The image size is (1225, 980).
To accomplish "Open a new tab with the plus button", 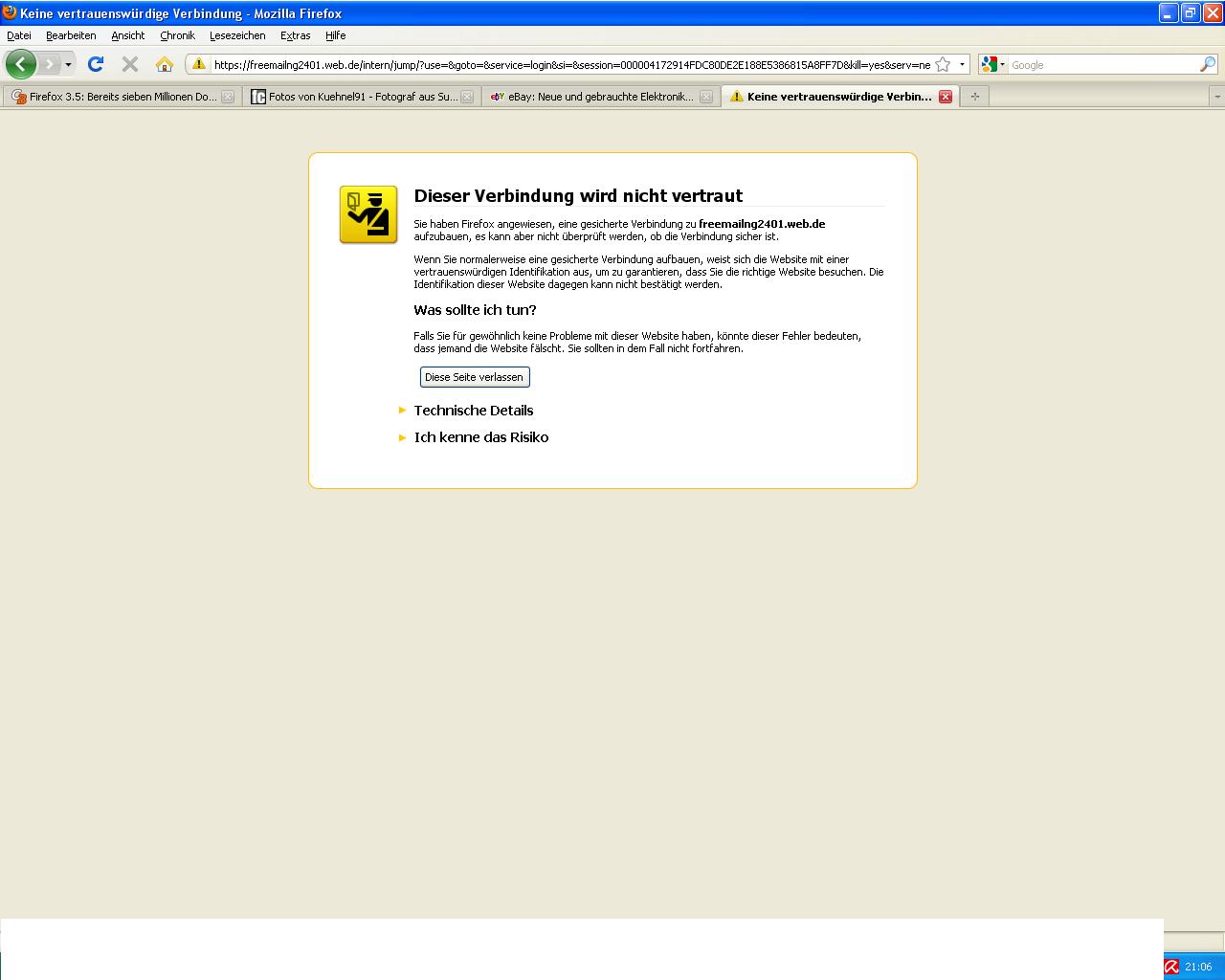I will (975, 97).
